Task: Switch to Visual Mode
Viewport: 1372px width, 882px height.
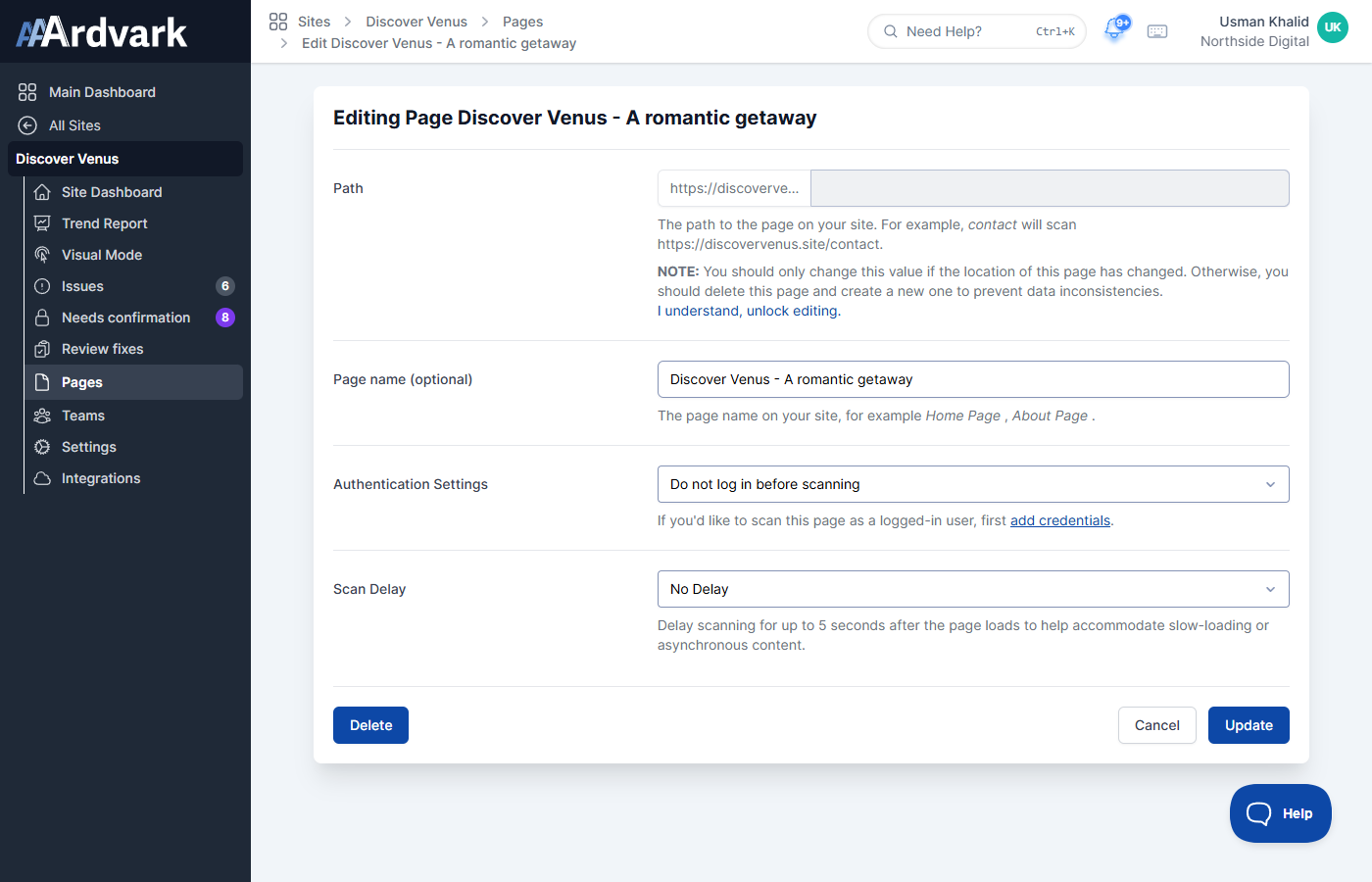Action: (134, 255)
